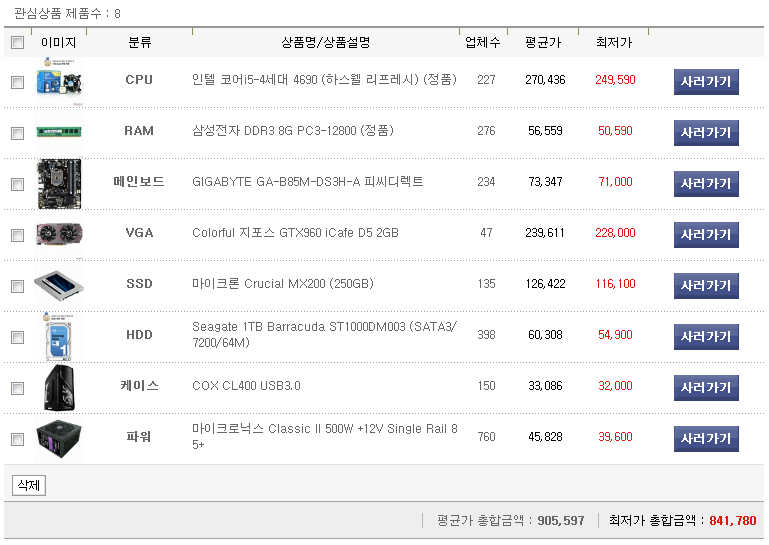Open GIGABYTE motherboard product image
Image resolution: width=769 pixels, height=545 pixels.
click(x=59, y=183)
